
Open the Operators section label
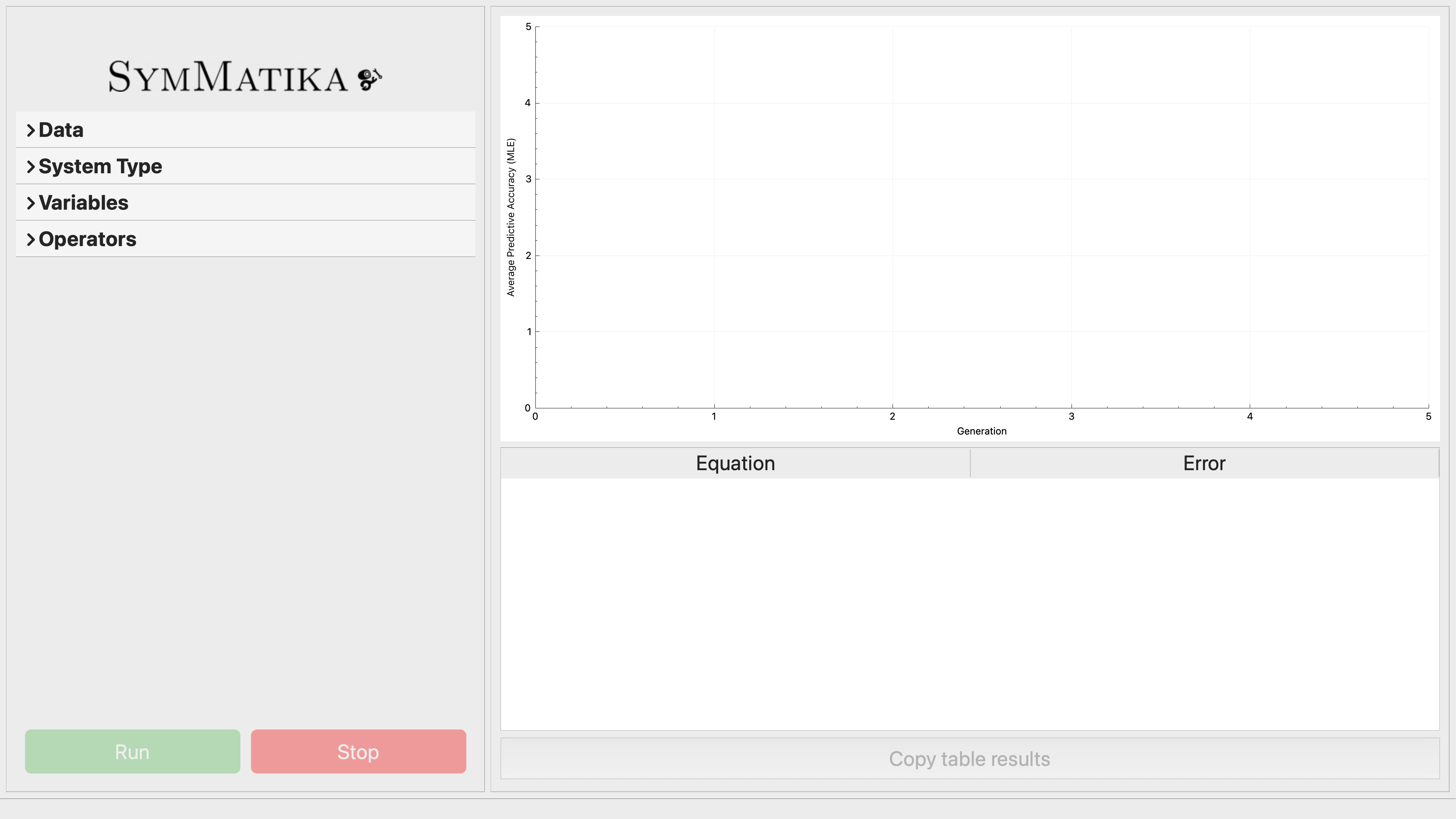(x=88, y=240)
